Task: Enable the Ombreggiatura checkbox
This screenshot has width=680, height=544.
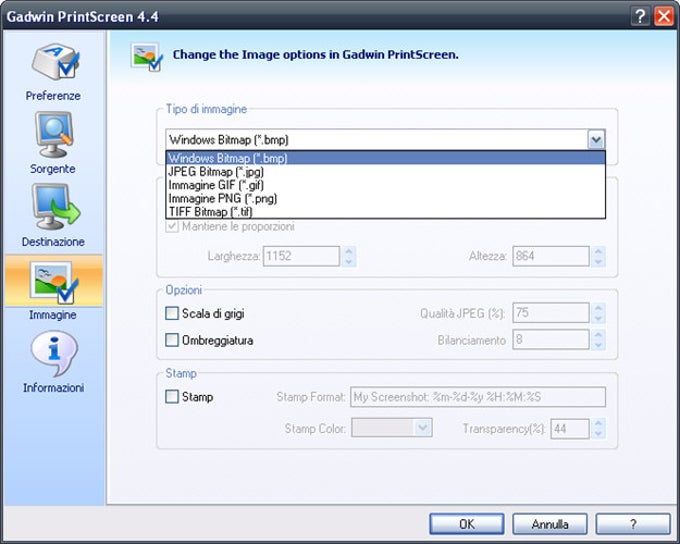Action: pyautogui.click(x=172, y=340)
